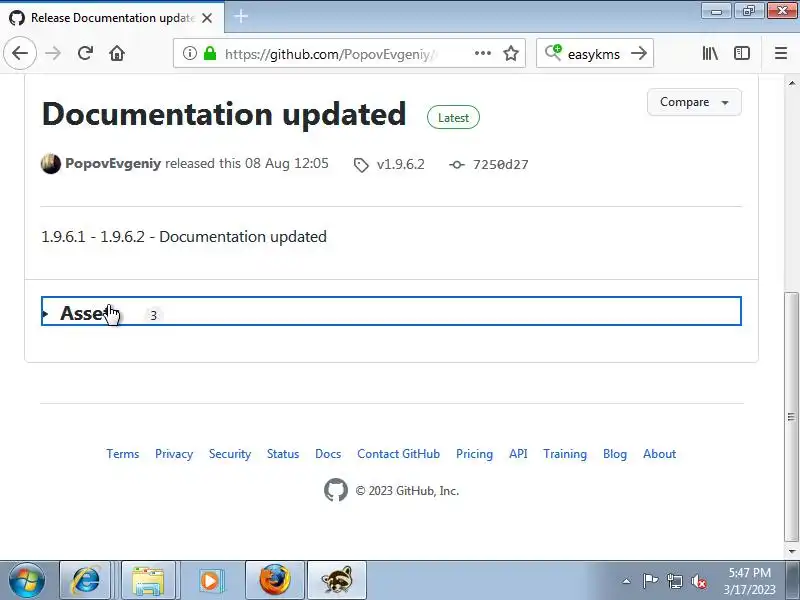This screenshot has width=800, height=600.
Task: Open the Pricing footer link
Action: [474, 454]
